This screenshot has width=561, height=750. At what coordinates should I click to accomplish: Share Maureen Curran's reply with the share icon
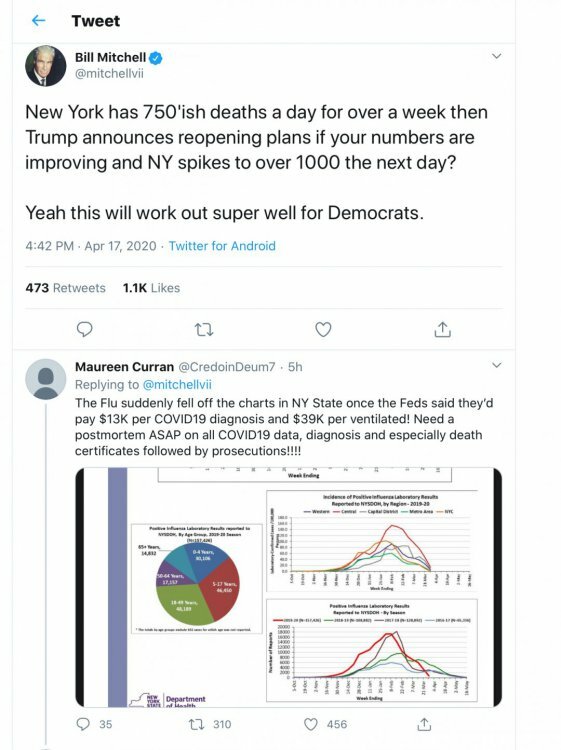point(424,724)
